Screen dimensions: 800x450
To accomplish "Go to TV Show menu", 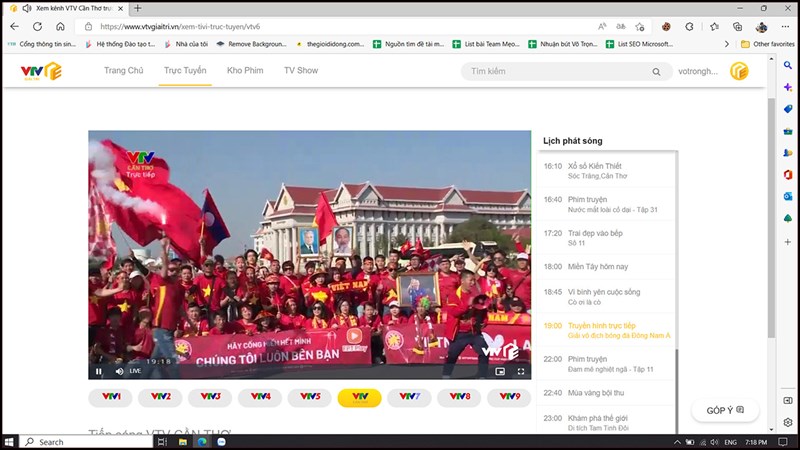I will coord(301,71).
